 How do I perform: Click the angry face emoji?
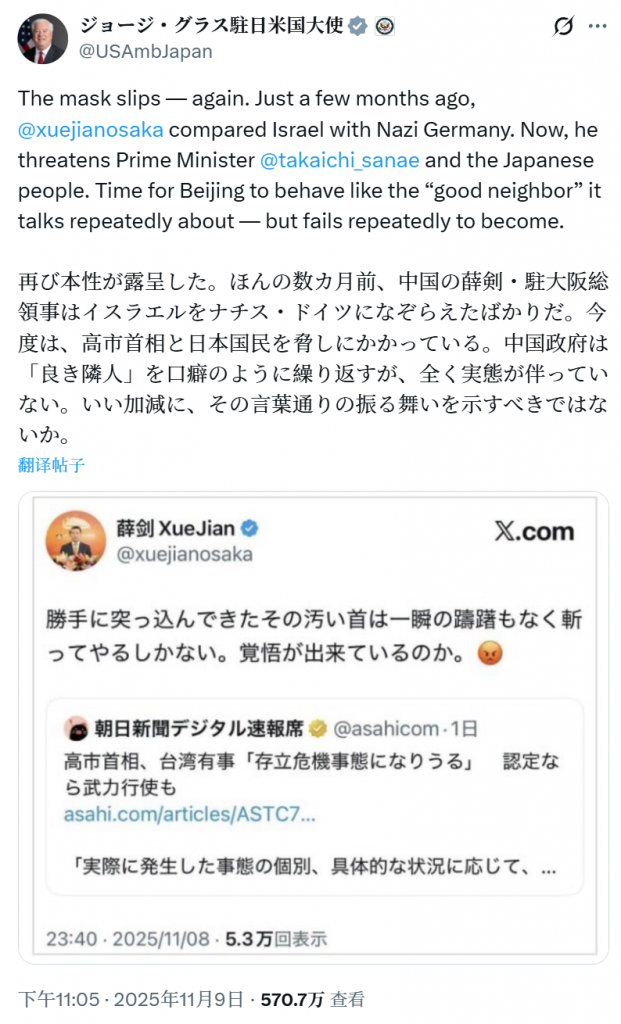click(x=490, y=655)
